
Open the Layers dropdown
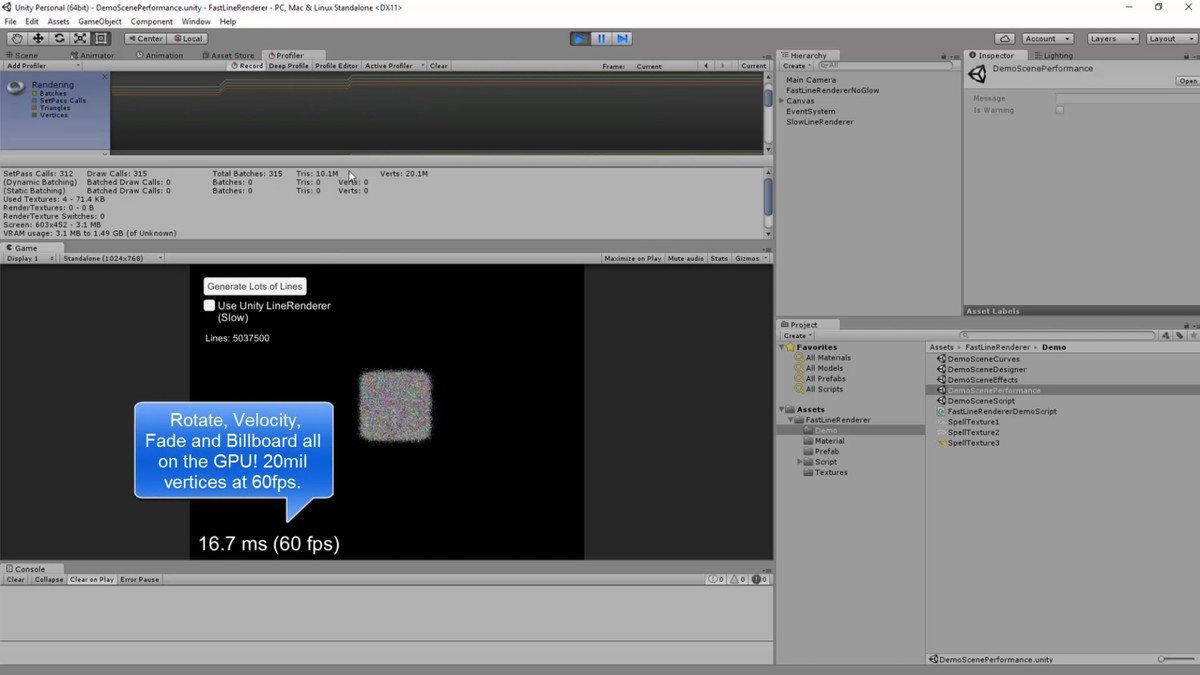[x=1113, y=38]
